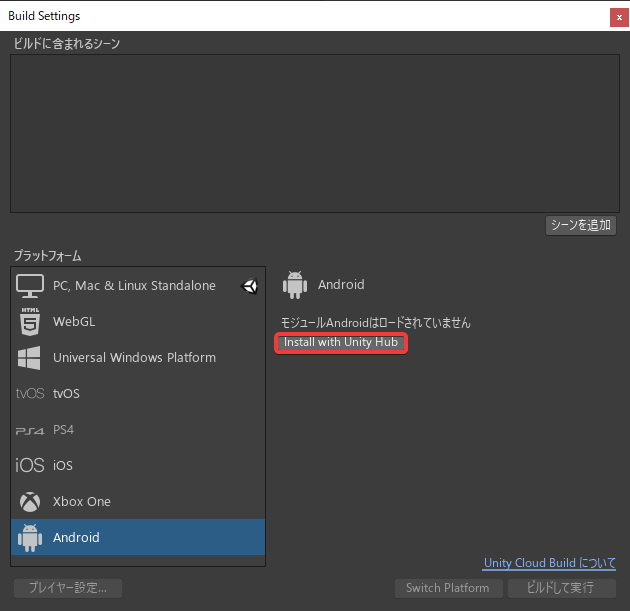
Task: Click the iOS platform icon
Action: coord(30,465)
